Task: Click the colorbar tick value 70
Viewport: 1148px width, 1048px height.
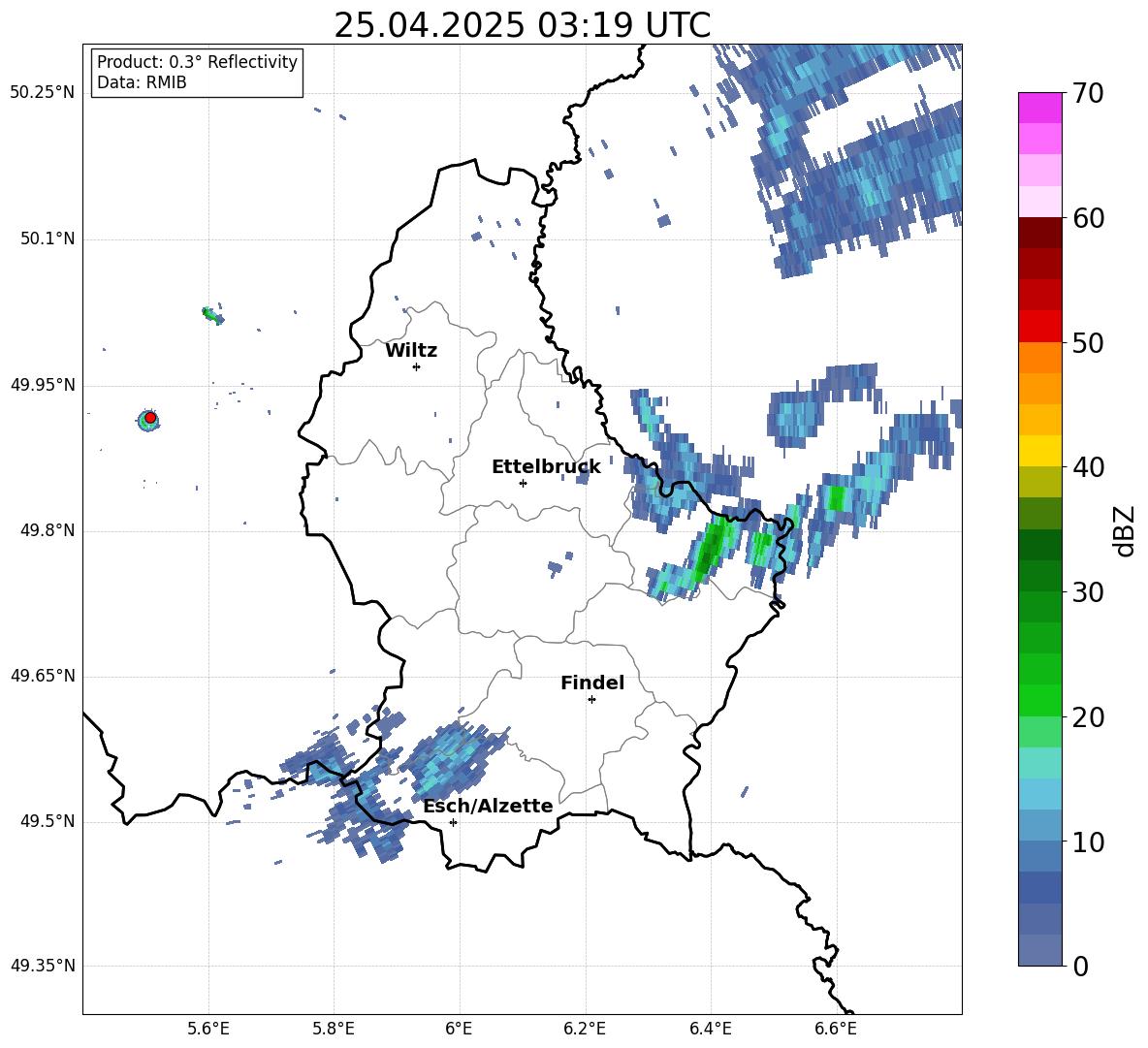Action: (x=1088, y=94)
